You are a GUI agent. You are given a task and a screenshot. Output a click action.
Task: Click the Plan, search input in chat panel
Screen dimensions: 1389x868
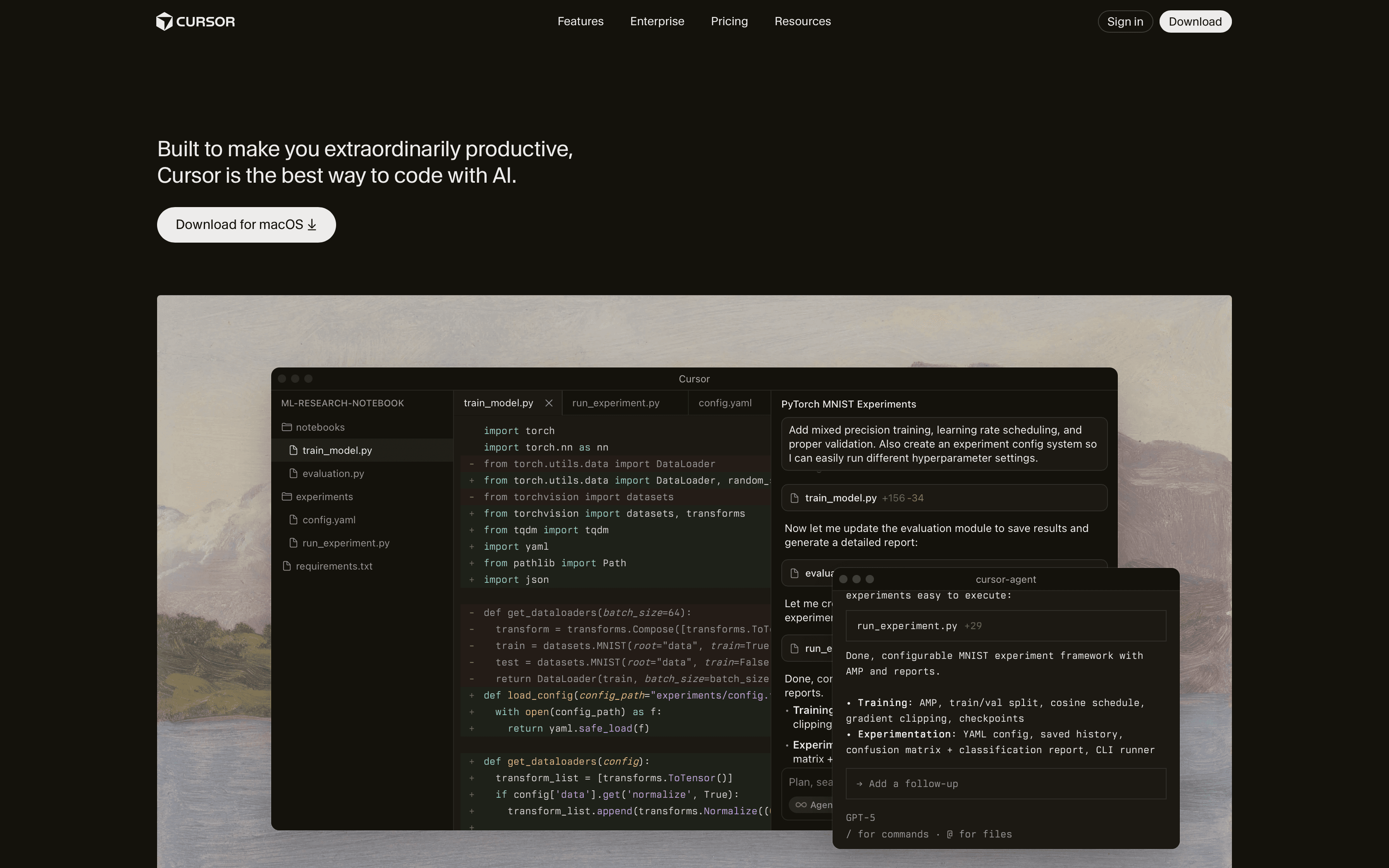pos(810,782)
